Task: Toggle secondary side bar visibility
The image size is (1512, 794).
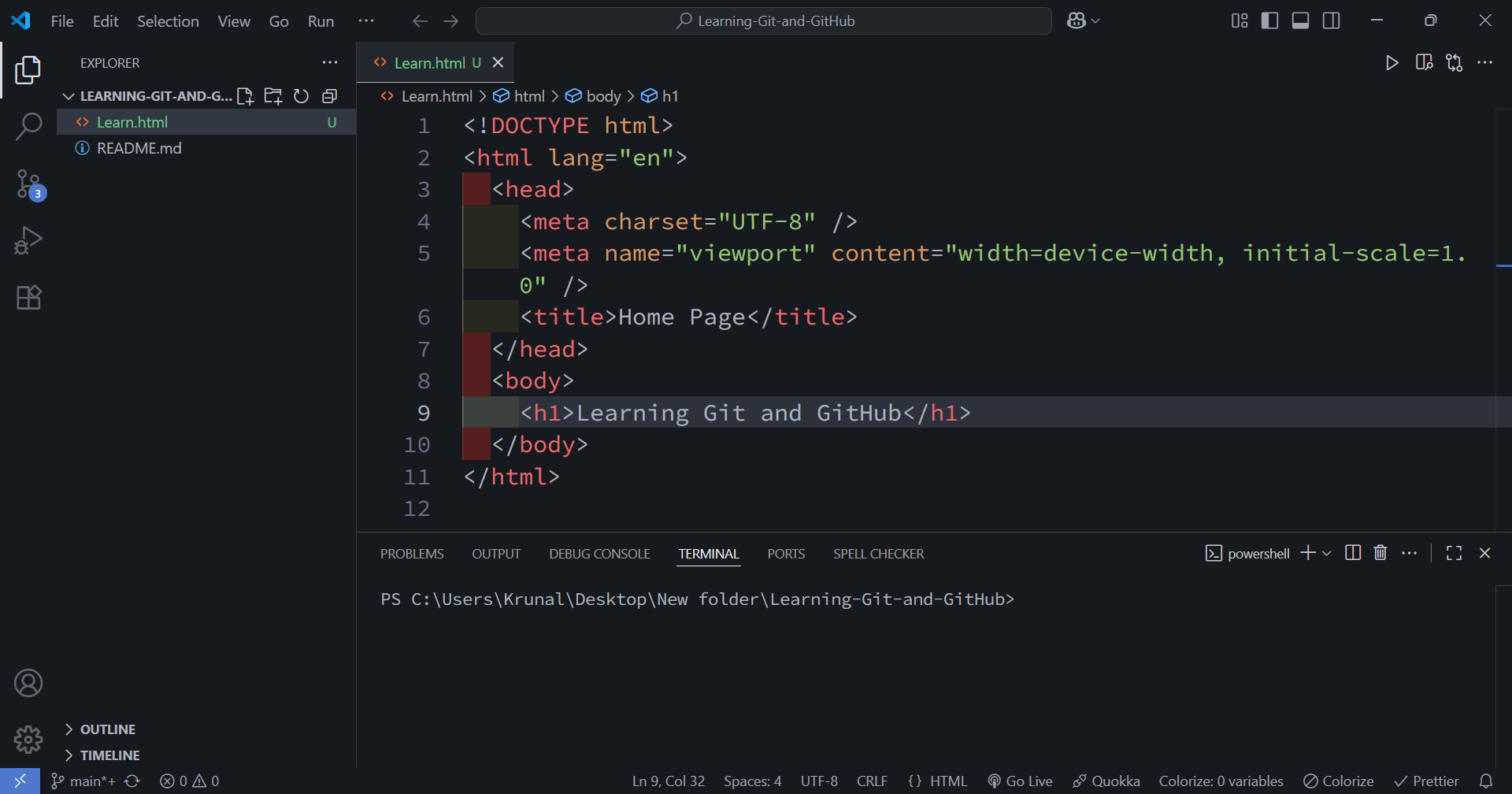Action: [x=1332, y=21]
